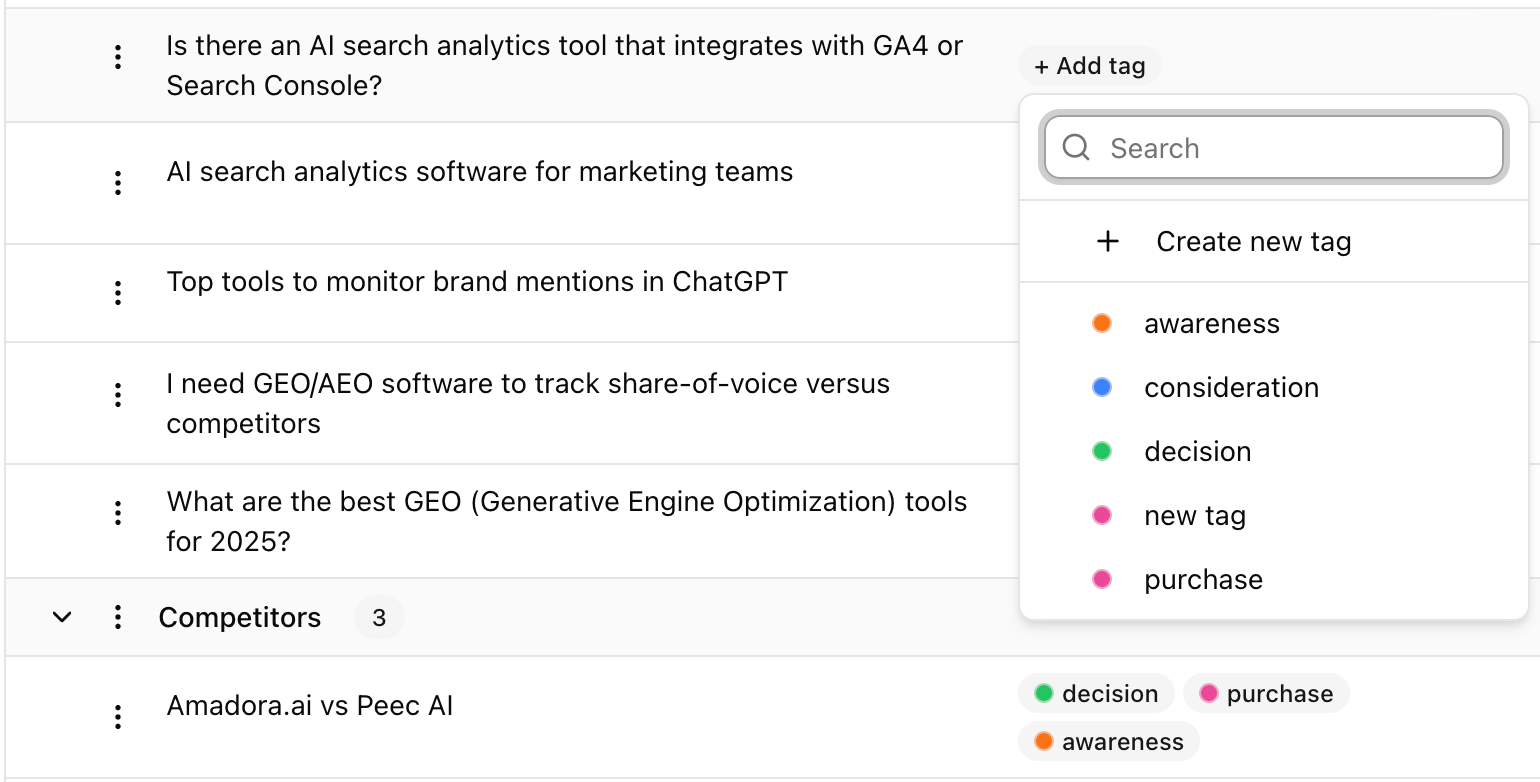Image resolution: width=1540 pixels, height=782 pixels.
Task: Choose the decision tag from list
Action: tap(1273, 452)
